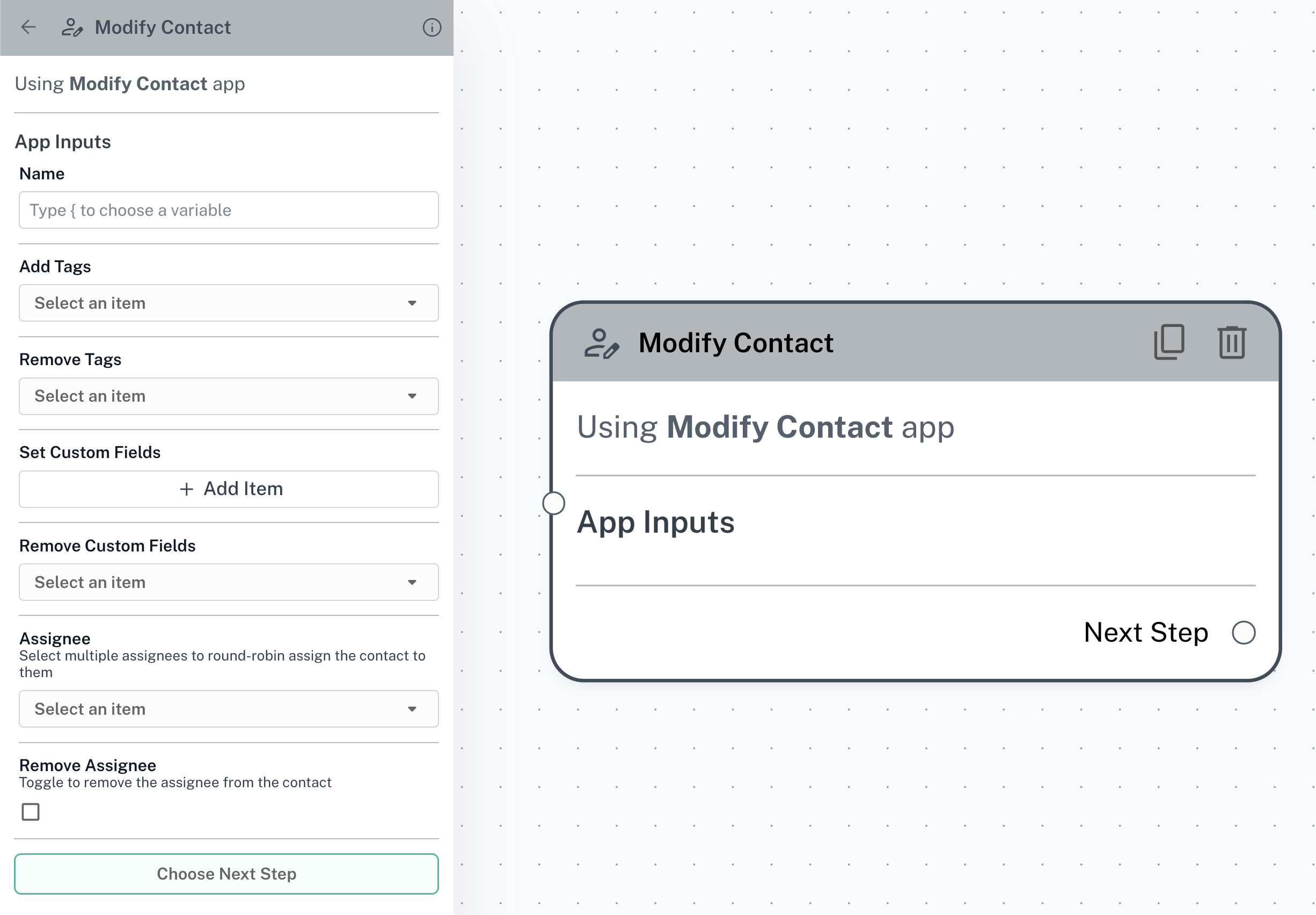Delete the Modify Contact node
This screenshot has height=915, width=1316.
click(x=1231, y=342)
